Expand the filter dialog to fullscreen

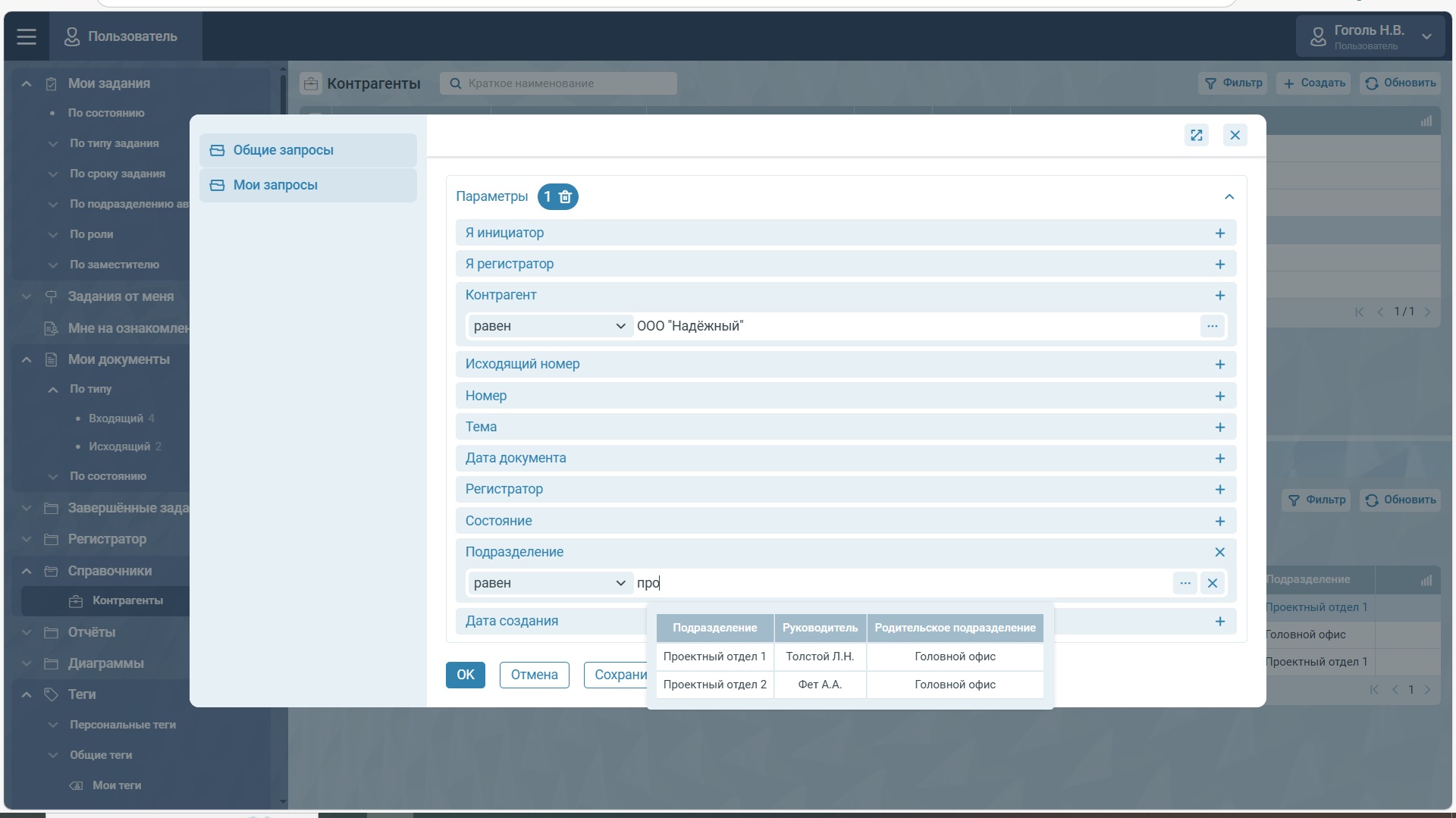[1196, 135]
